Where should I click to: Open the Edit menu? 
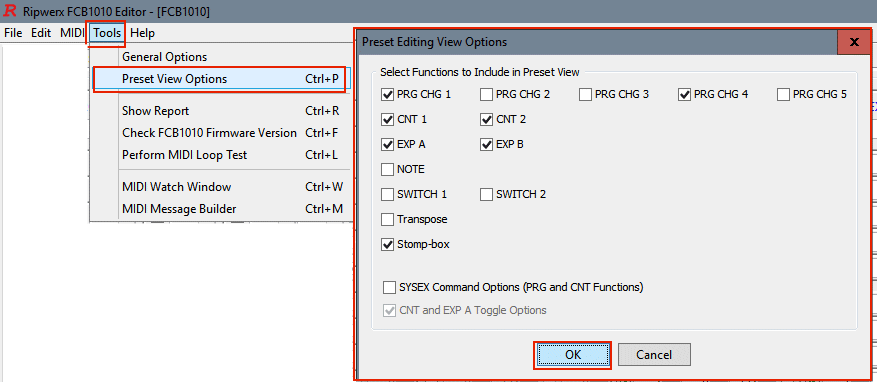coord(41,33)
